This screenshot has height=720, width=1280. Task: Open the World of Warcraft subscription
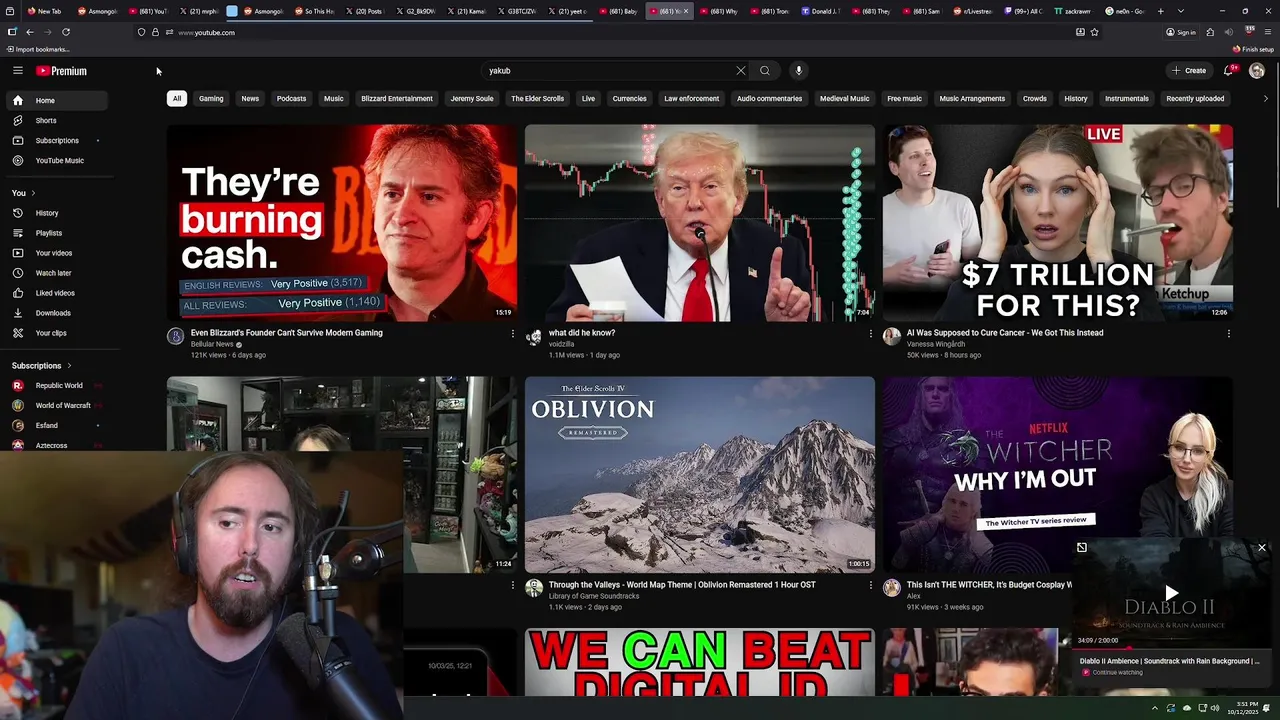56,405
